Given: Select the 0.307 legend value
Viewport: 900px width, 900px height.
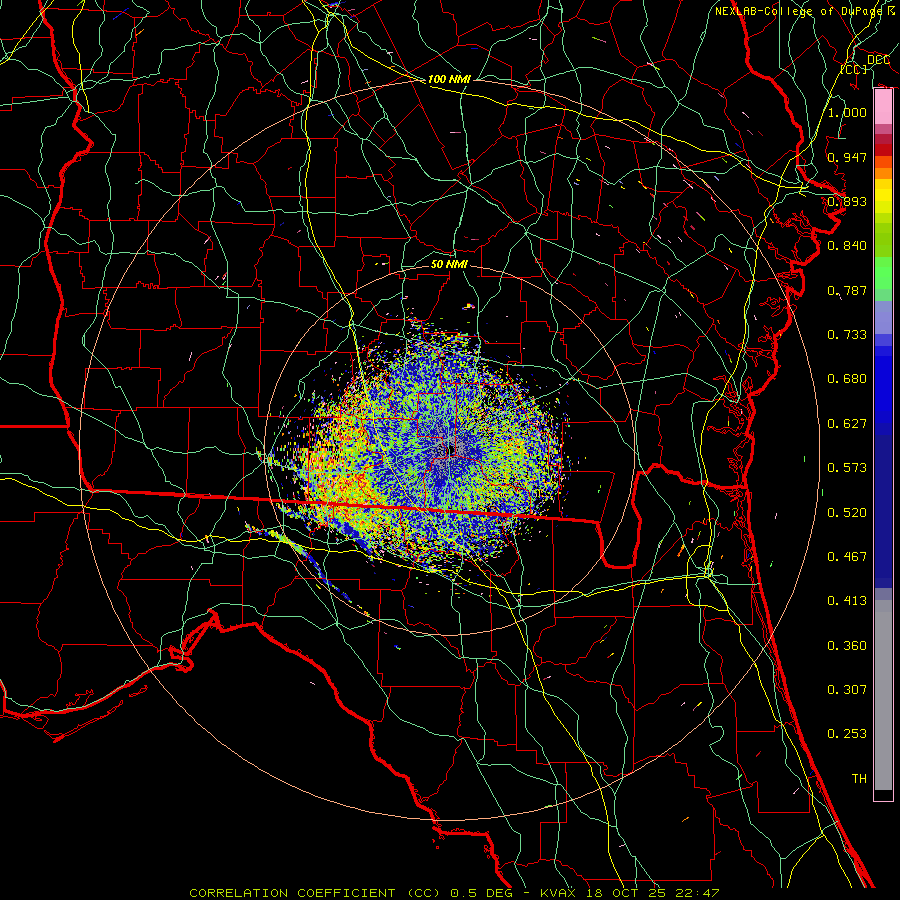Looking at the screenshot, I should [x=847, y=689].
